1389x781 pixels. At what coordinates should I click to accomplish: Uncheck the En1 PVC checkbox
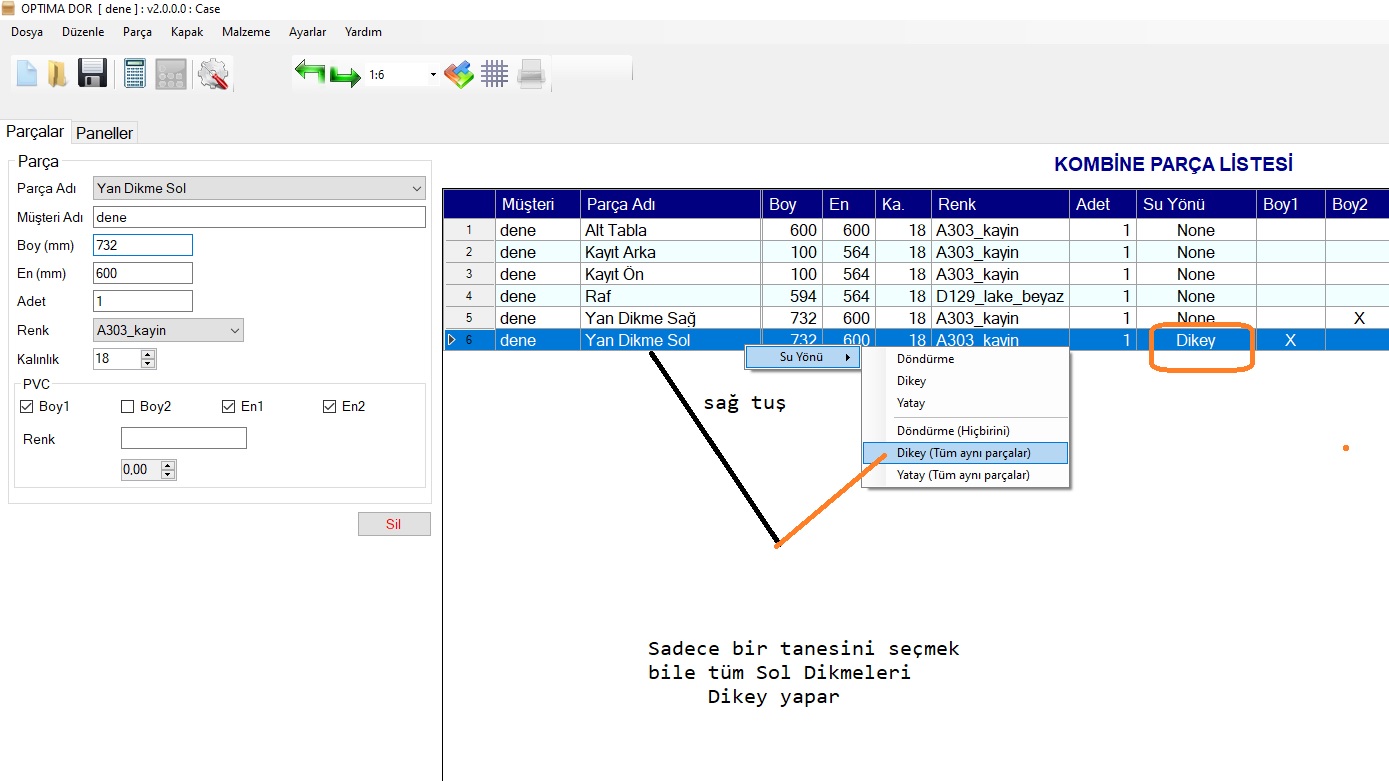coord(230,407)
